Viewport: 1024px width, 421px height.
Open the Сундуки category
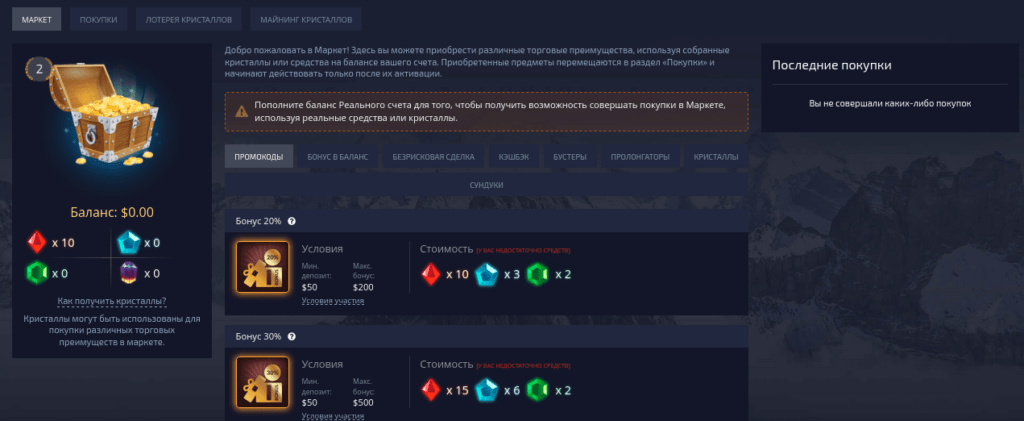(486, 186)
